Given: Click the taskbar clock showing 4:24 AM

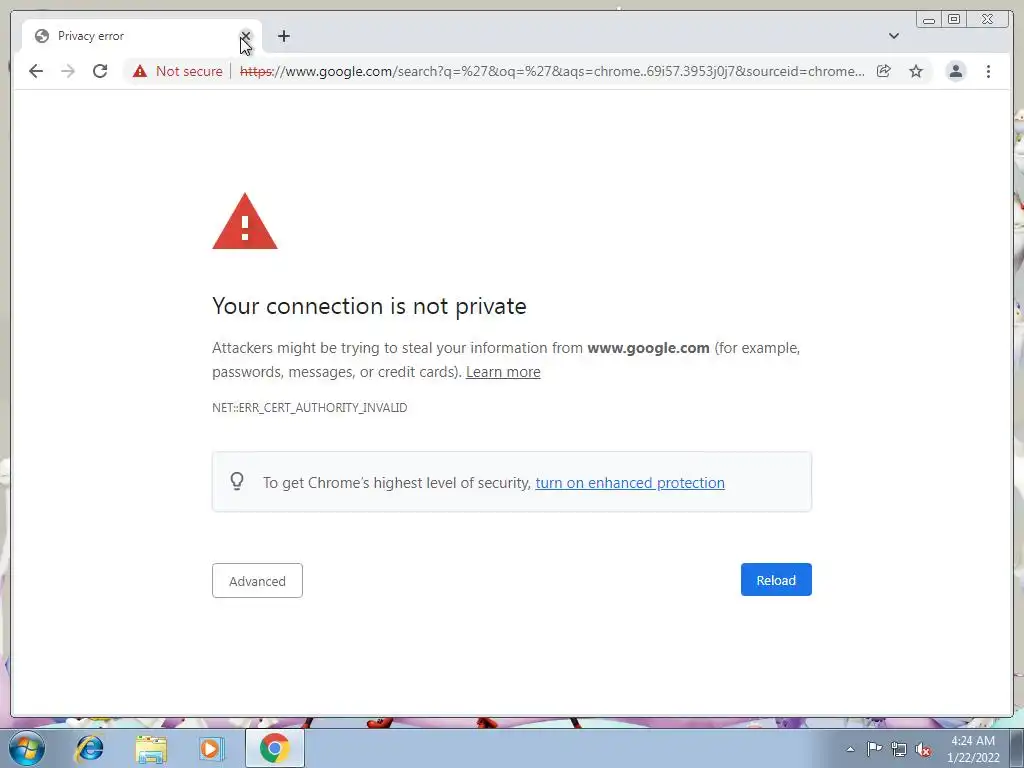Looking at the screenshot, I should (x=973, y=749).
